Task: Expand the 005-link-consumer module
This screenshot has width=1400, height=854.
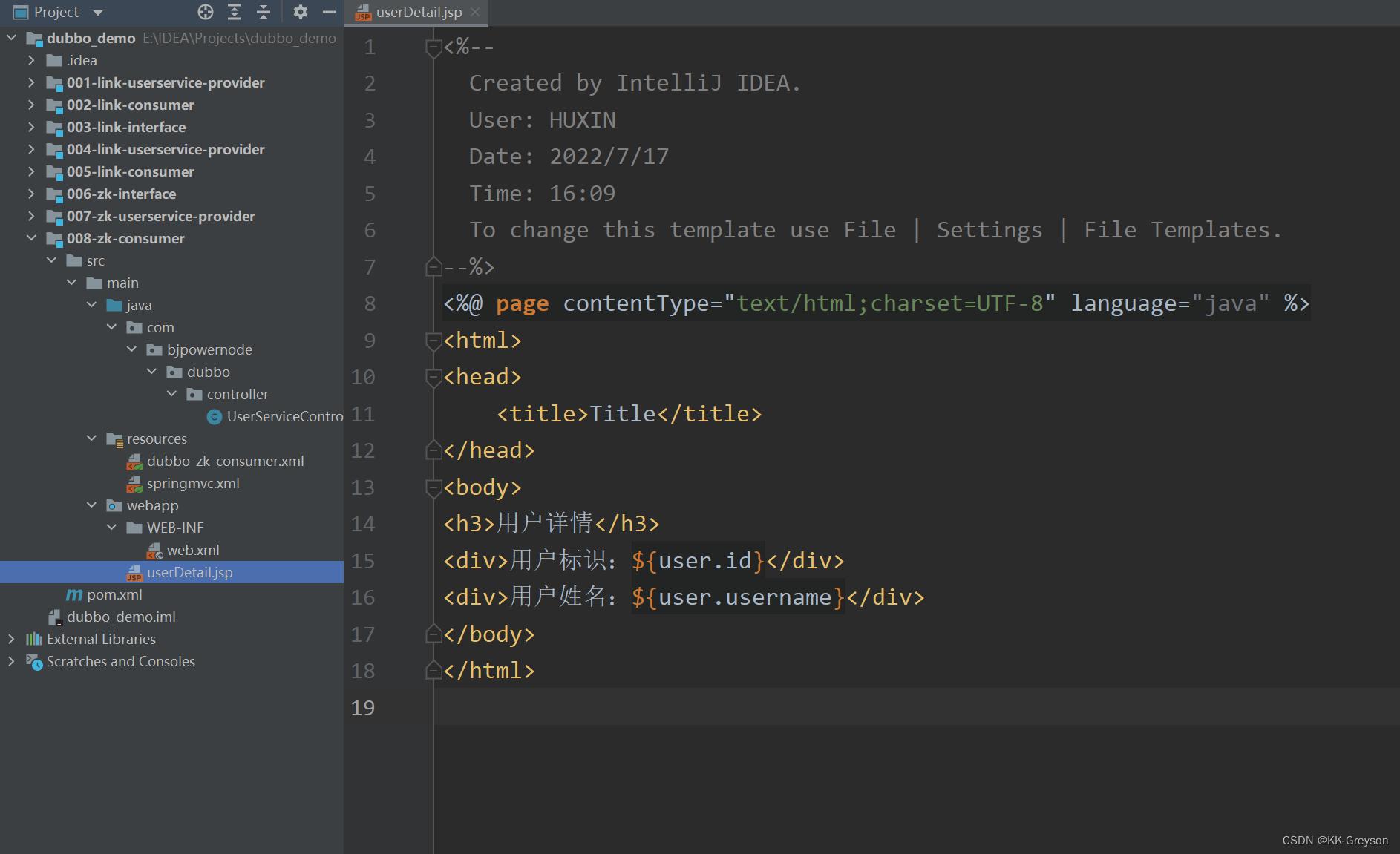Action: click(x=31, y=171)
